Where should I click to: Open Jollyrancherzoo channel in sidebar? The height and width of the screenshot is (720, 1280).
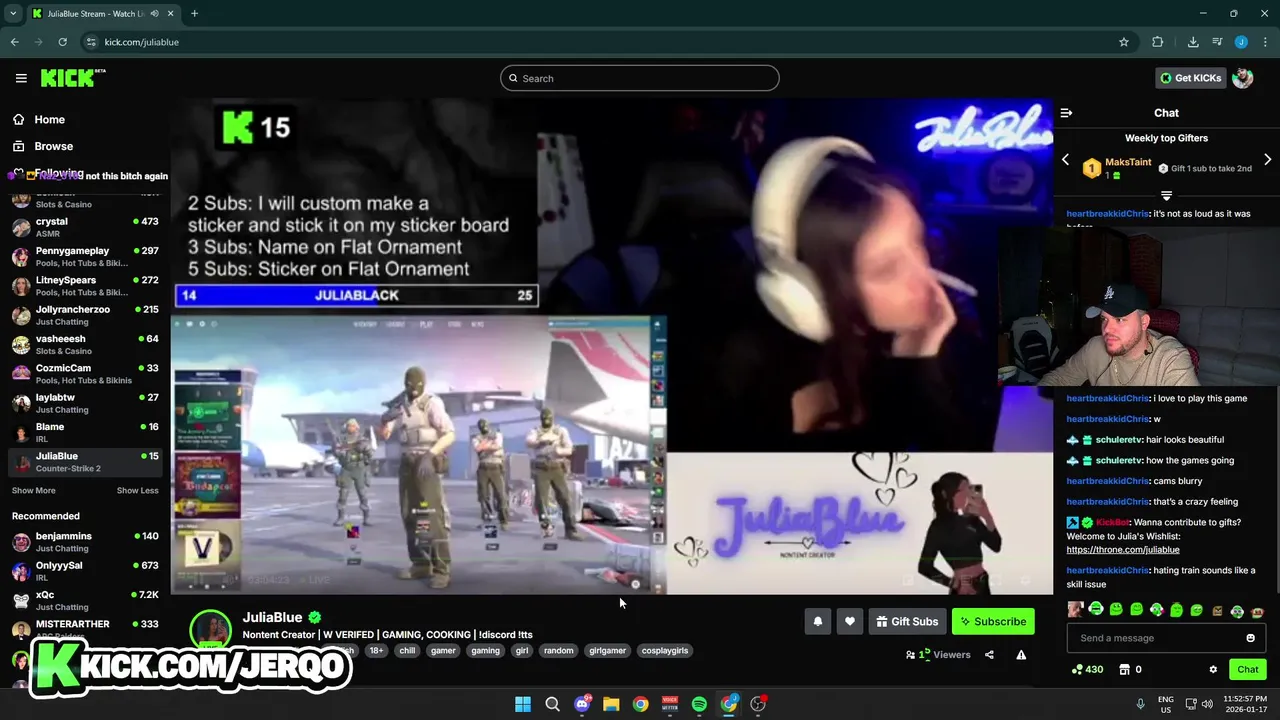85,315
